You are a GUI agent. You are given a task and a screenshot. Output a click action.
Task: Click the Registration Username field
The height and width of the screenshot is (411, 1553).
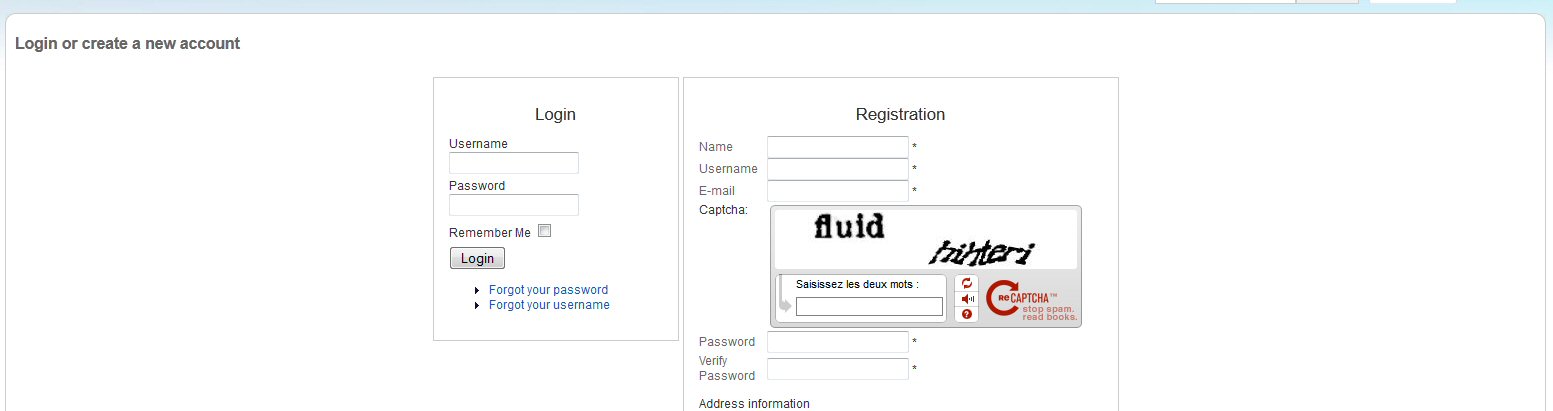(x=838, y=169)
